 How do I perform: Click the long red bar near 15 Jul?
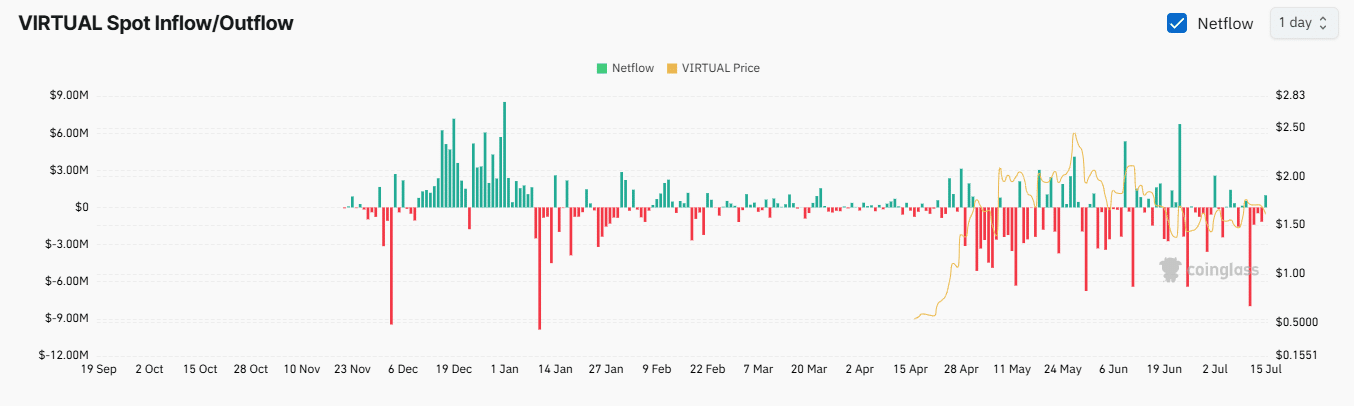coord(1250,257)
